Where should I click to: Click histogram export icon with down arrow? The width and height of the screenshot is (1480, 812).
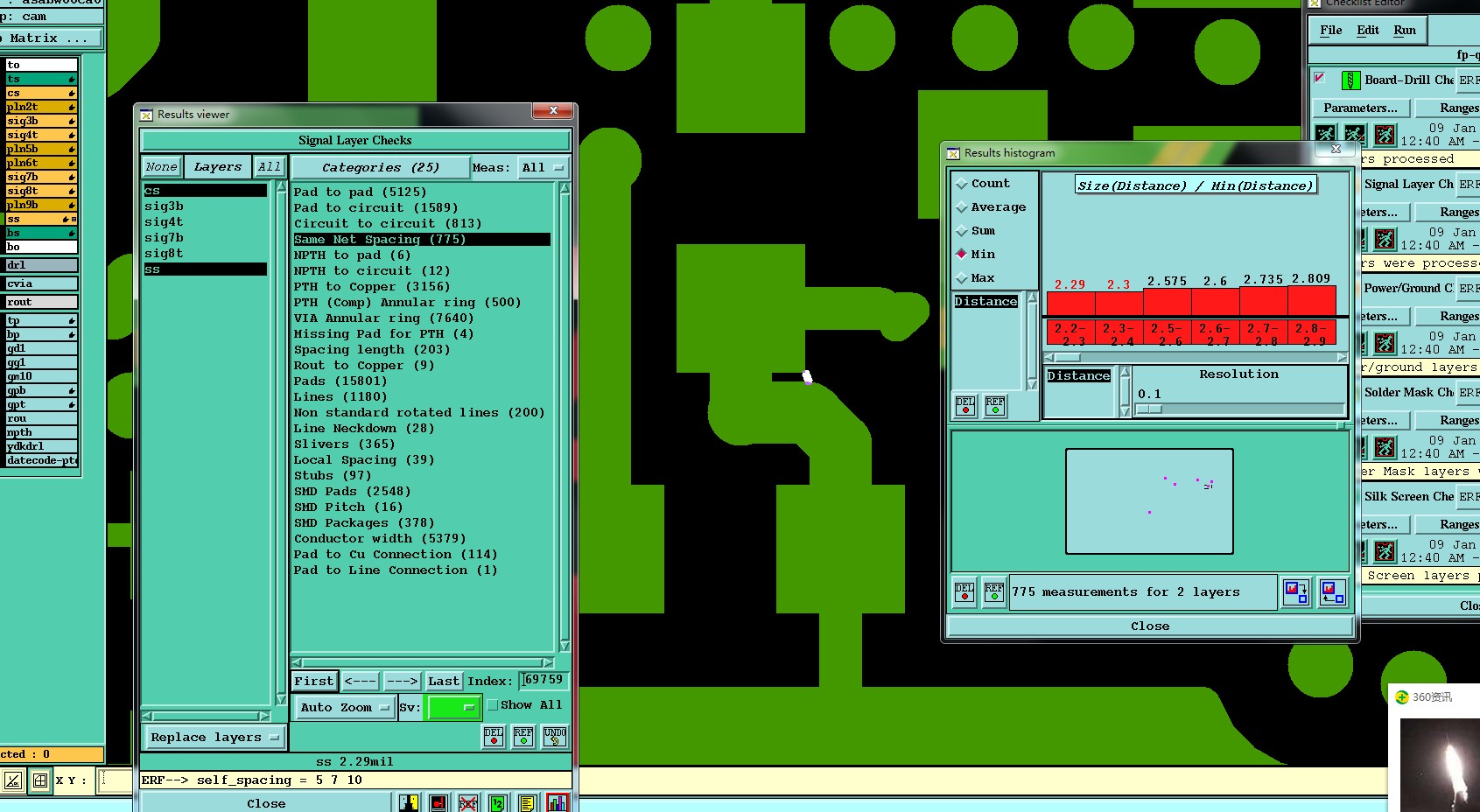point(1296,592)
